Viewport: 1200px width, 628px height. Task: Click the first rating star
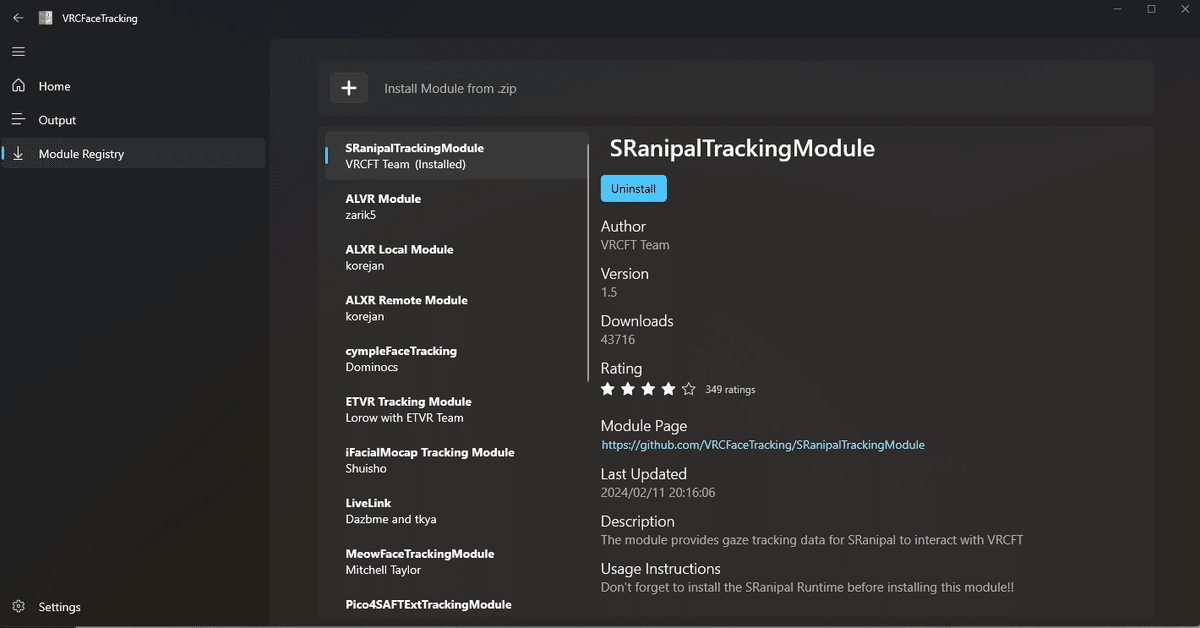click(x=608, y=389)
